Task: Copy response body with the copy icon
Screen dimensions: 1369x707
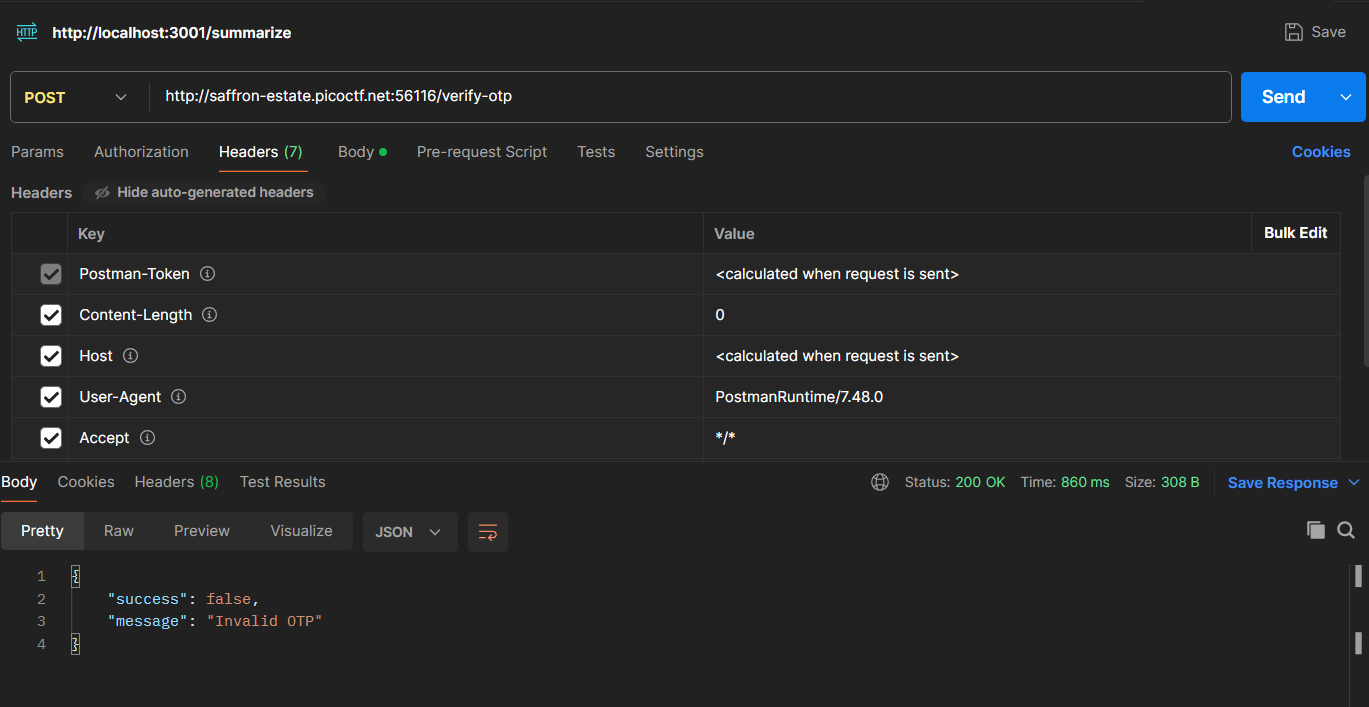Action: tap(1316, 530)
